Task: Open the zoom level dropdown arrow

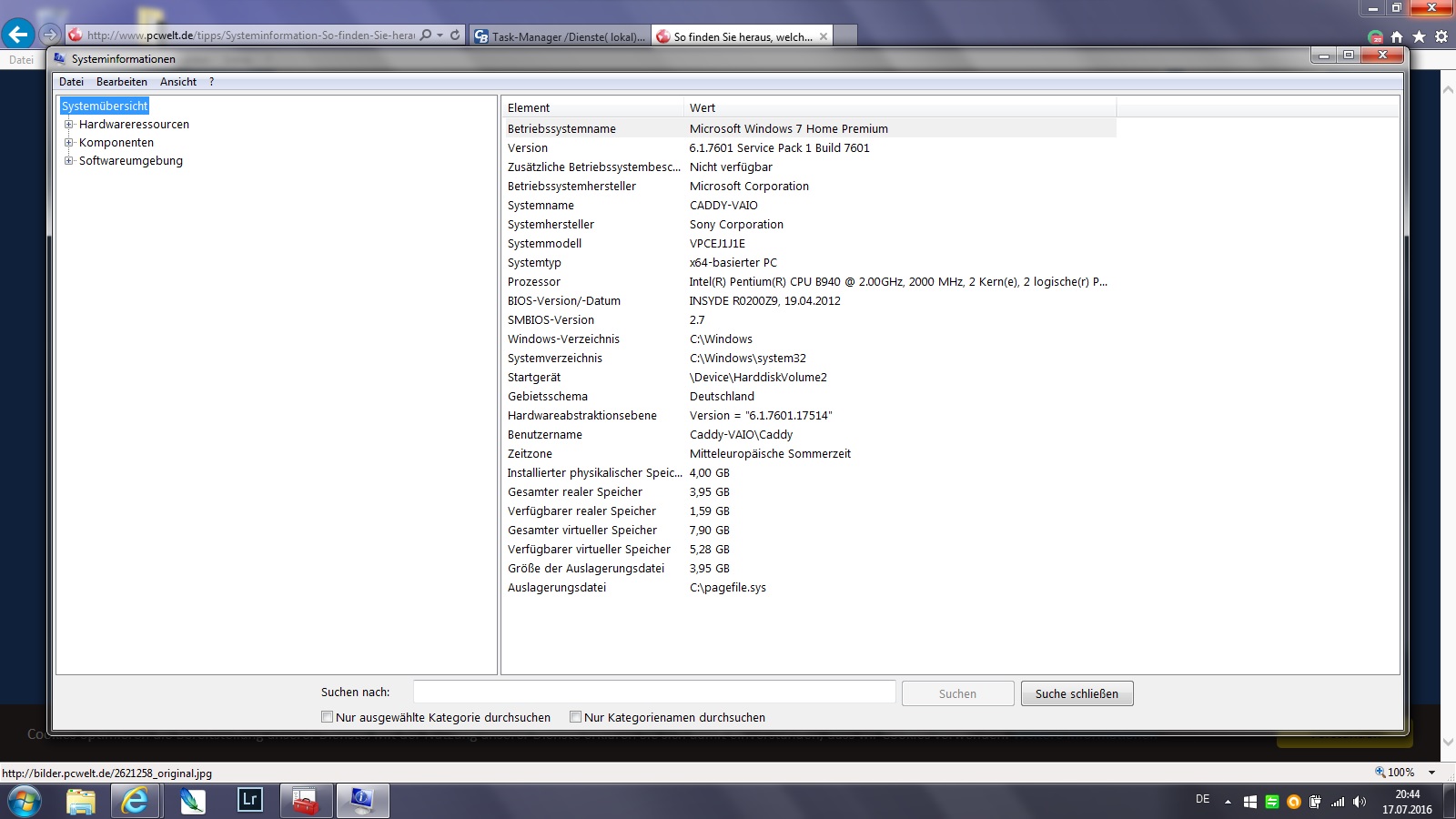Action: (x=1431, y=773)
